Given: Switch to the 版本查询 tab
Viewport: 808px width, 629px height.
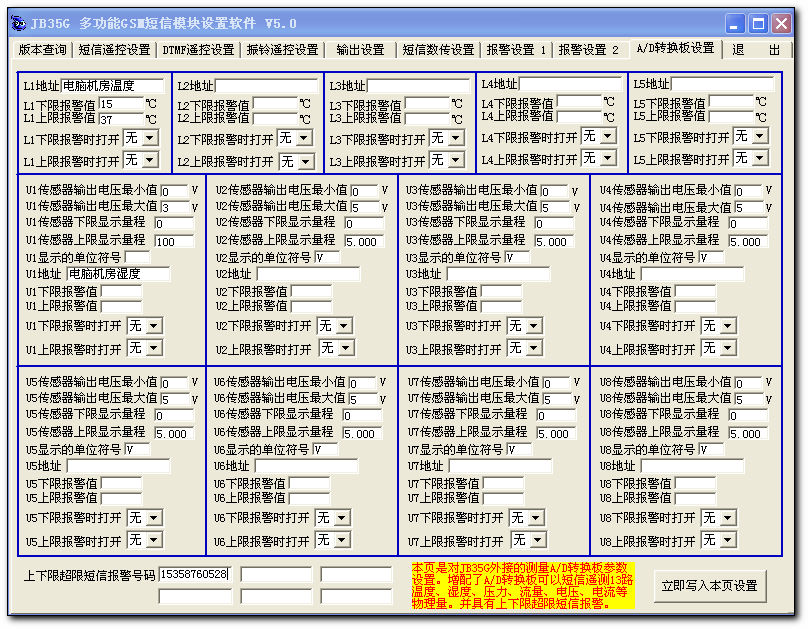Looking at the screenshot, I should click(43, 50).
